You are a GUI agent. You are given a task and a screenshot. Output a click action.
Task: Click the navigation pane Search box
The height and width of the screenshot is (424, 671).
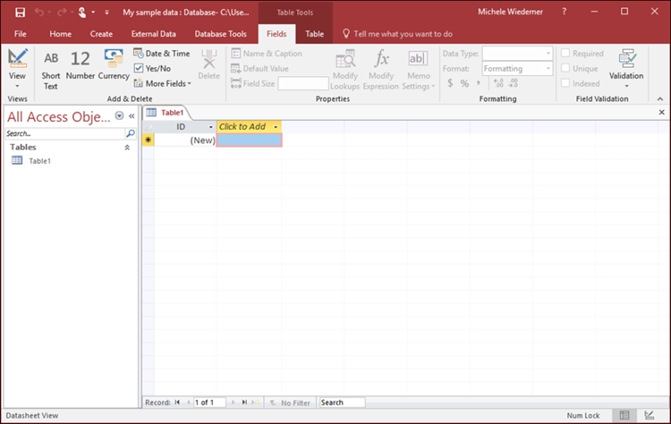pyautogui.click(x=65, y=133)
